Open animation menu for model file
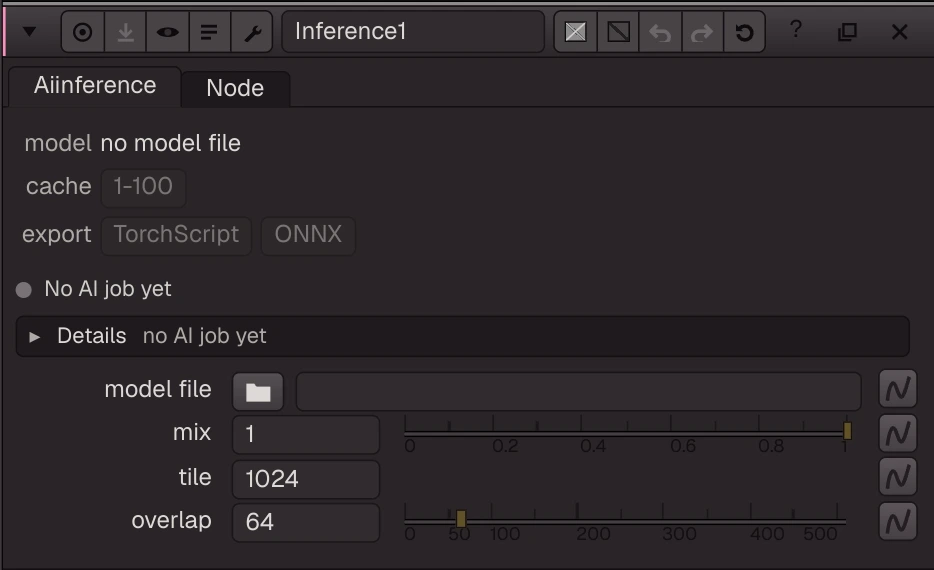 tap(898, 389)
